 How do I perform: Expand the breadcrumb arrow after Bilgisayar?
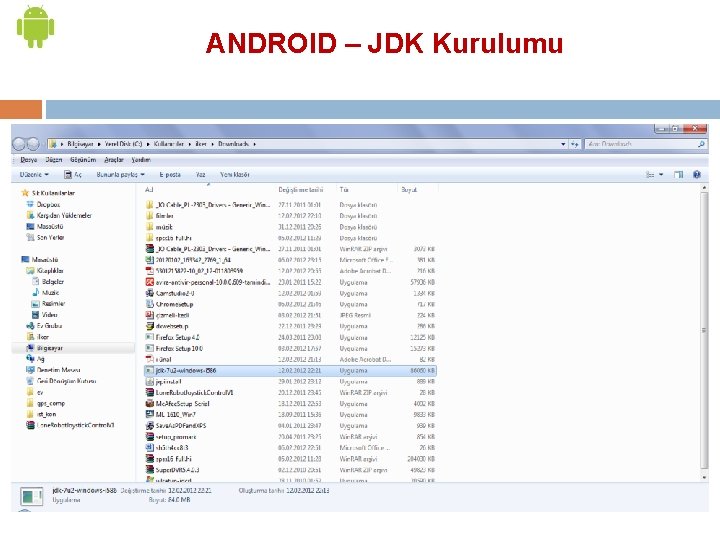[x=99, y=144]
